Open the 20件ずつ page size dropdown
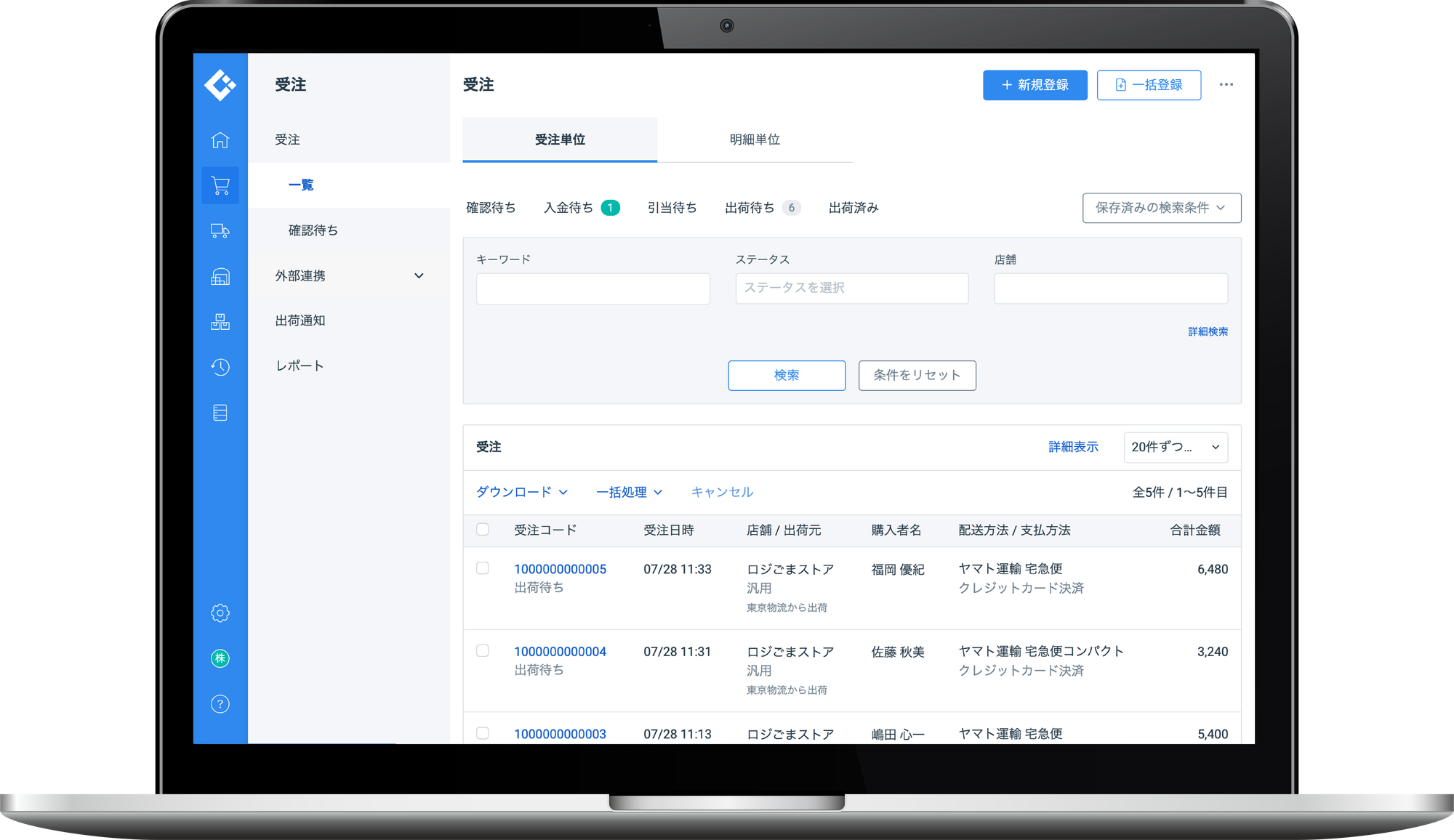 pos(1175,448)
